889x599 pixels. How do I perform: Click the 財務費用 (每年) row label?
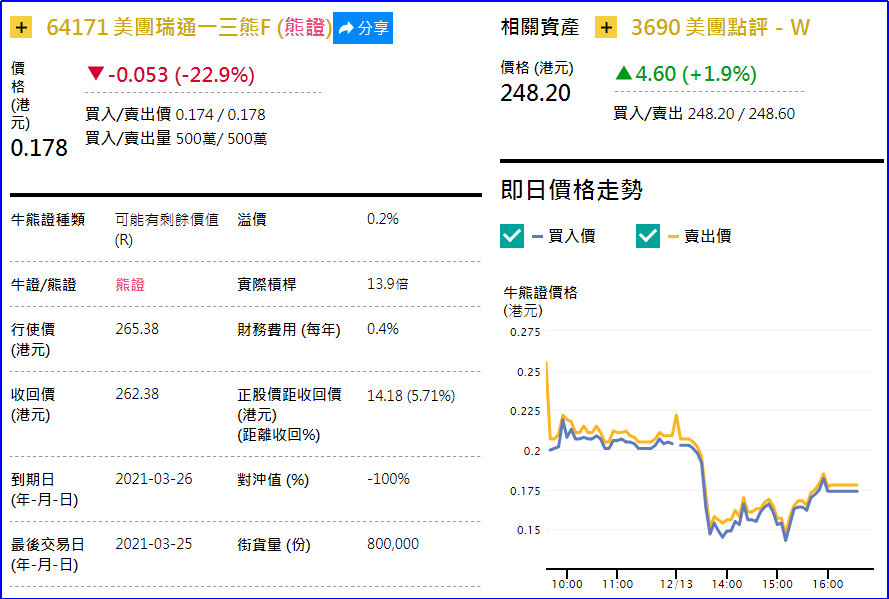289,330
